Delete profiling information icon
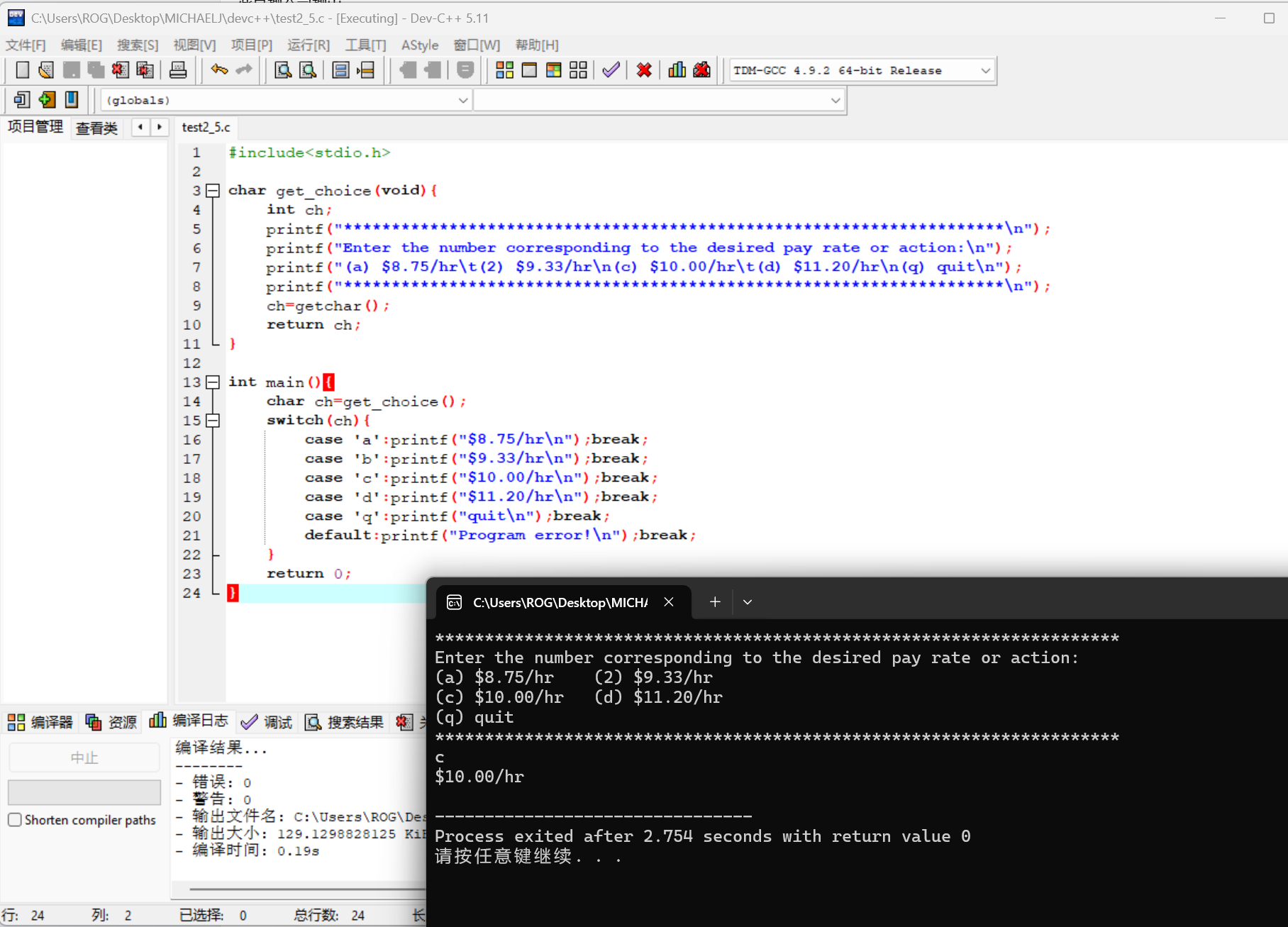Image resolution: width=1288 pixels, height=927 pixels. 702,70
